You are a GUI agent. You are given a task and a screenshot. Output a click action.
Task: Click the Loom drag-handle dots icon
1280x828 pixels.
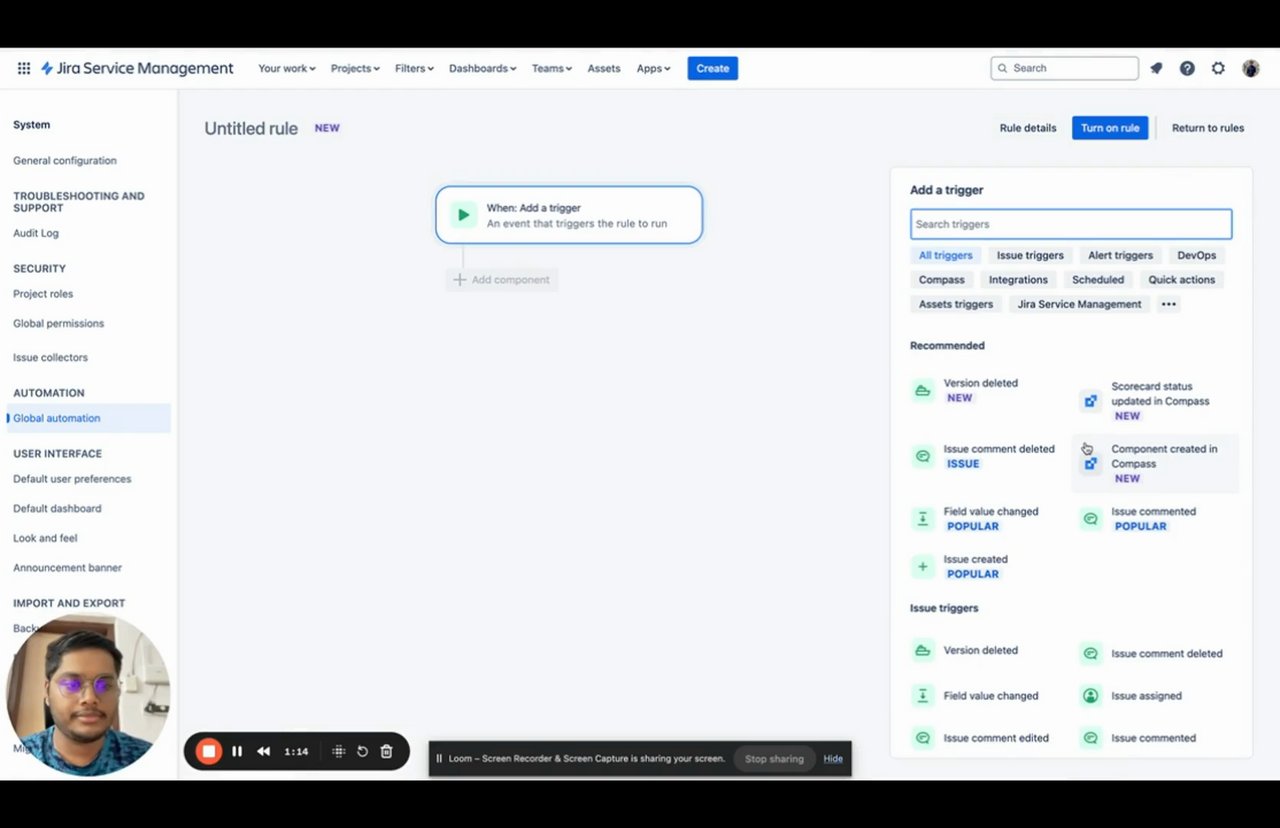pyautogui.click(x=339, y=751)
